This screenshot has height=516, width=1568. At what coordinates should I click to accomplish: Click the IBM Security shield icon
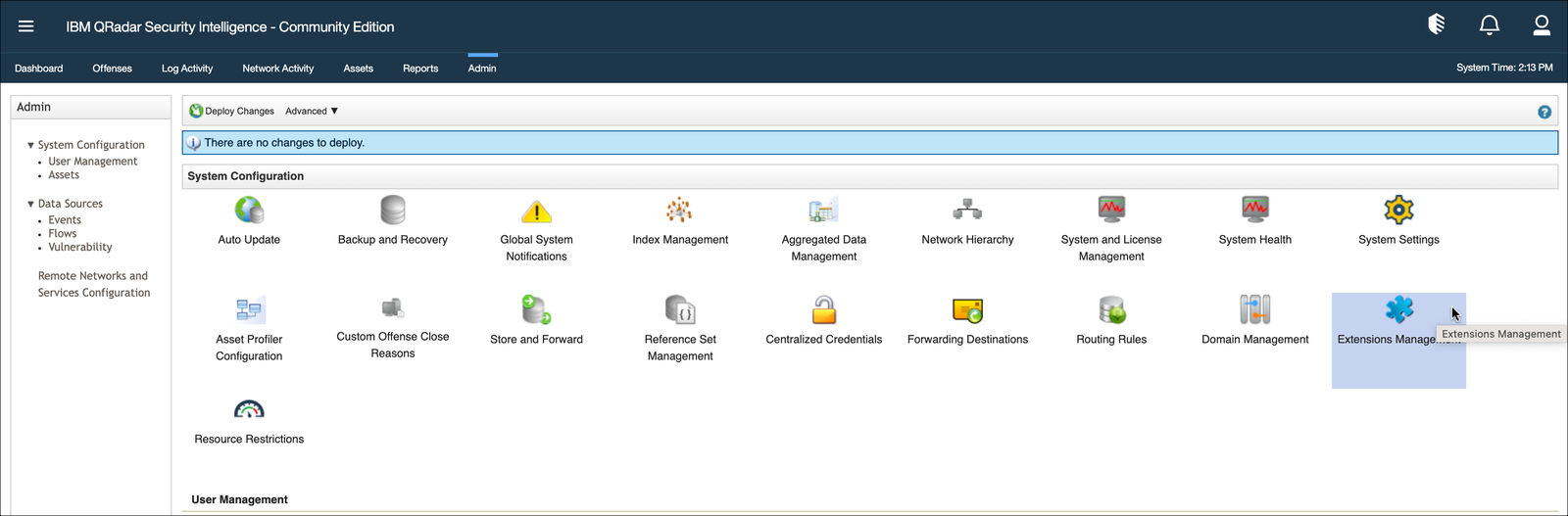1437,24
